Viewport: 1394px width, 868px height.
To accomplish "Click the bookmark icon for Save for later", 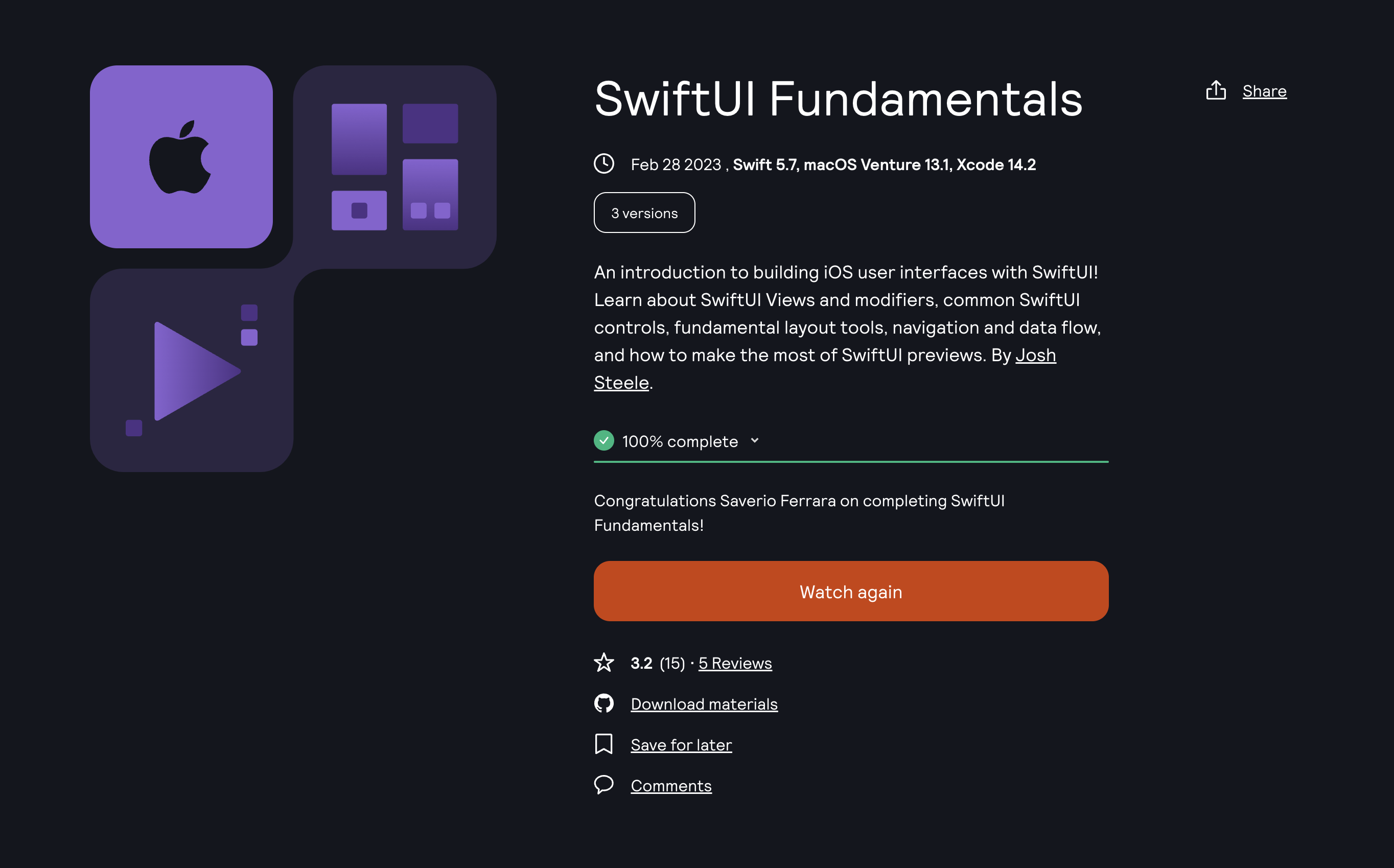I will tap(603, 744).
